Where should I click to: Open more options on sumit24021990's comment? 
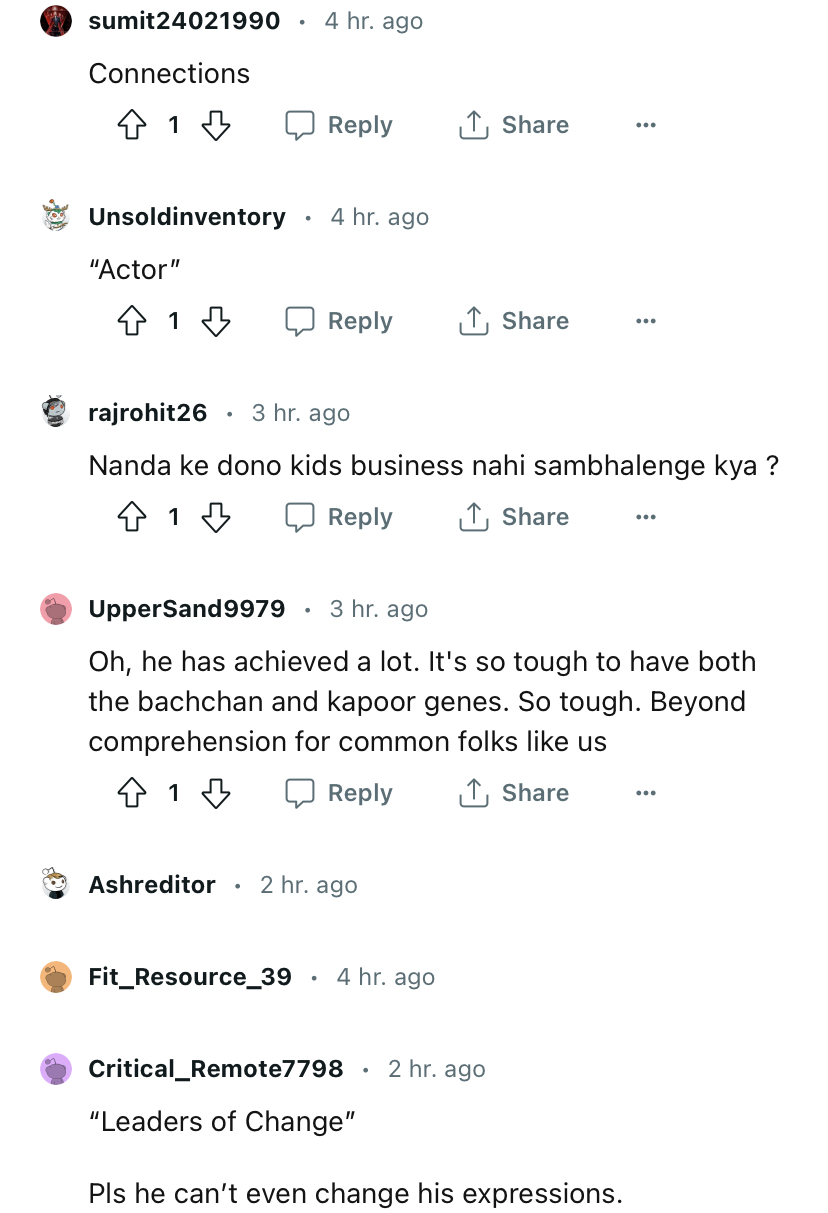point(646,125)
